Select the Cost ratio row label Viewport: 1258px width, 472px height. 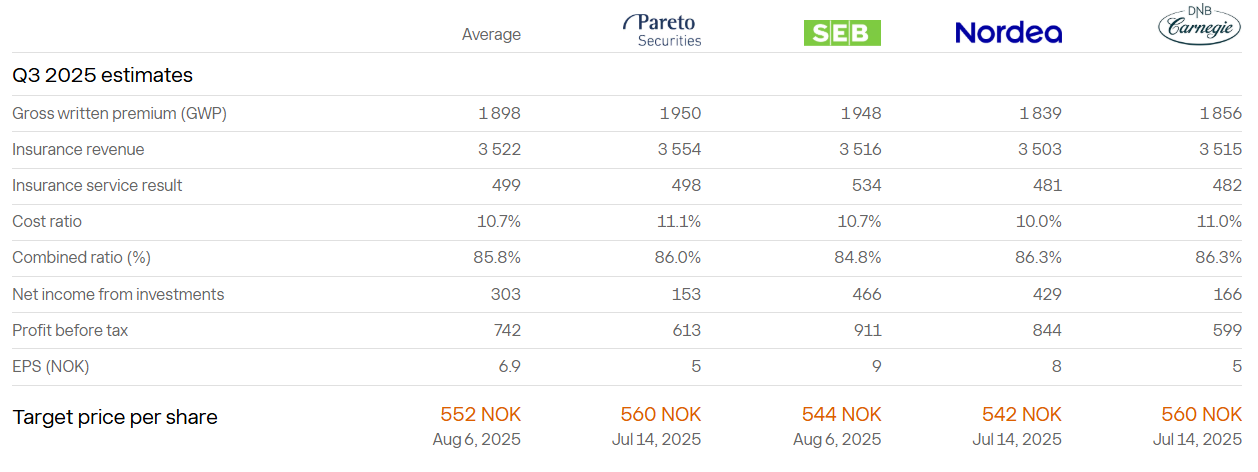pyautogui.click(x=47, y=222)
